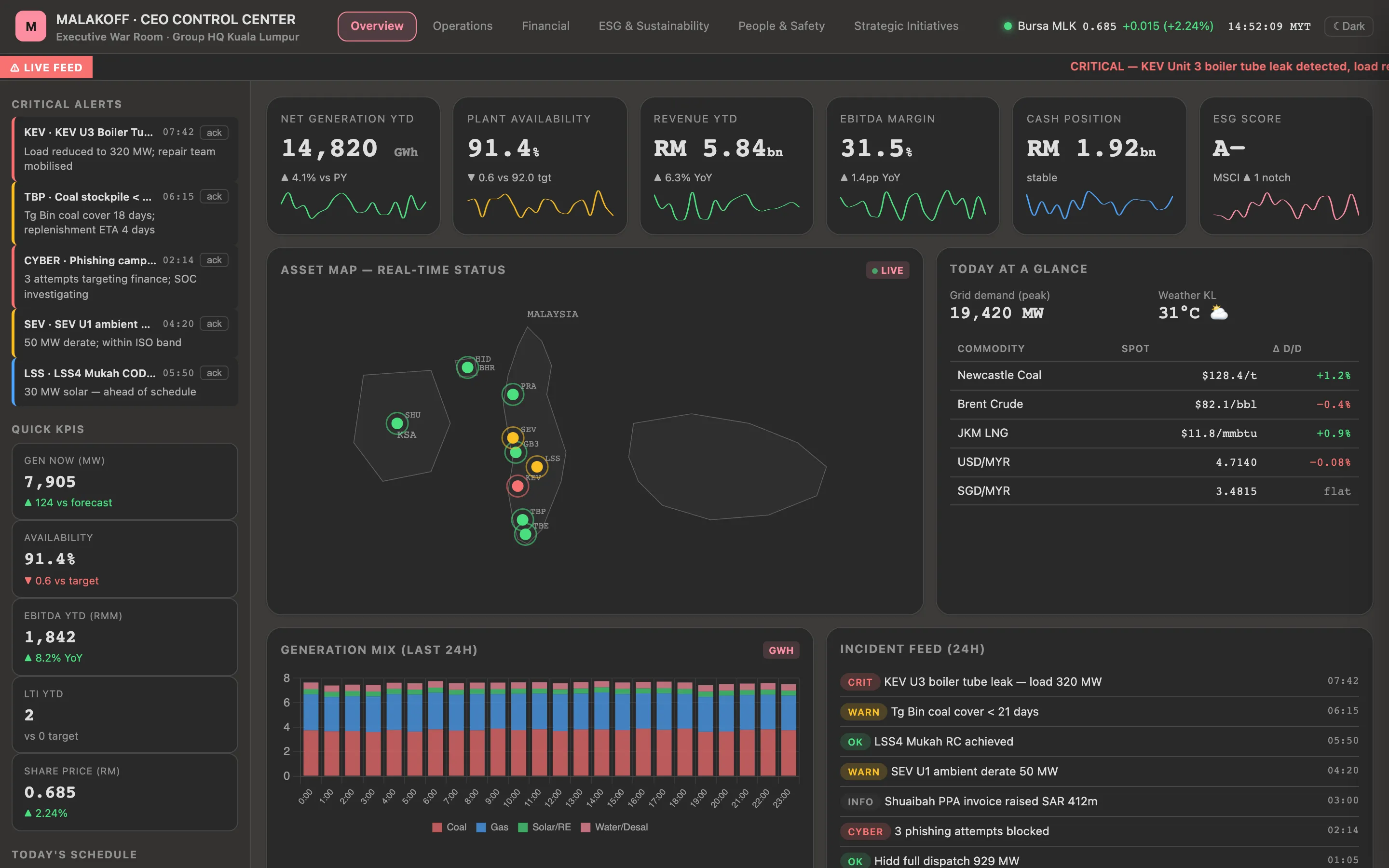Click the yellow LSS map marker
The image size is (1389, 868).
click(537, 467)
